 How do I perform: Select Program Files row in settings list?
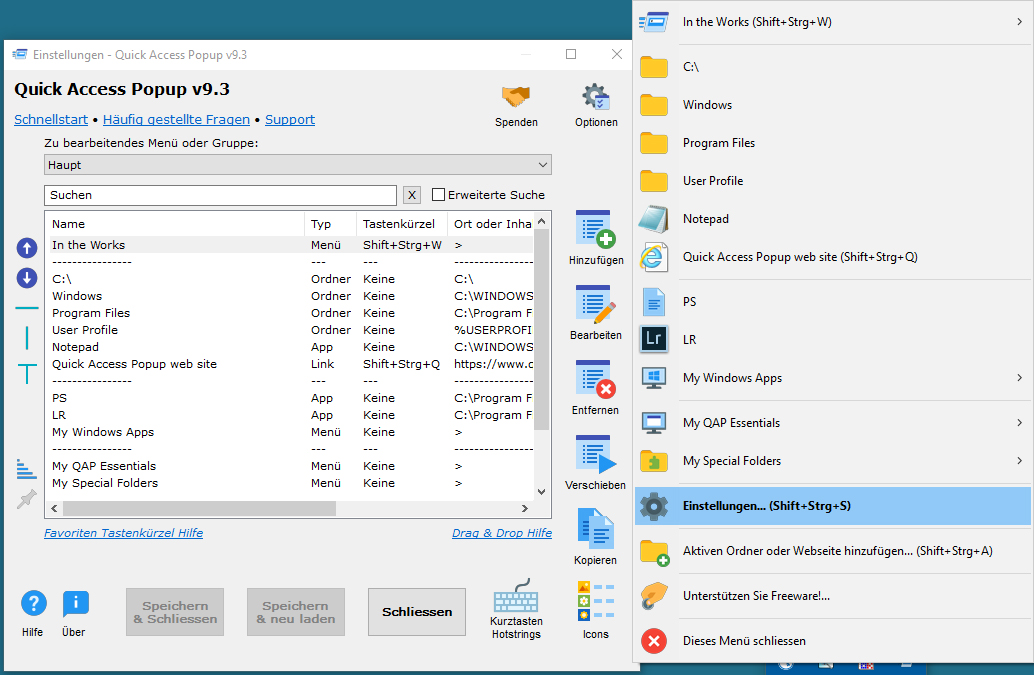point(291,313)
